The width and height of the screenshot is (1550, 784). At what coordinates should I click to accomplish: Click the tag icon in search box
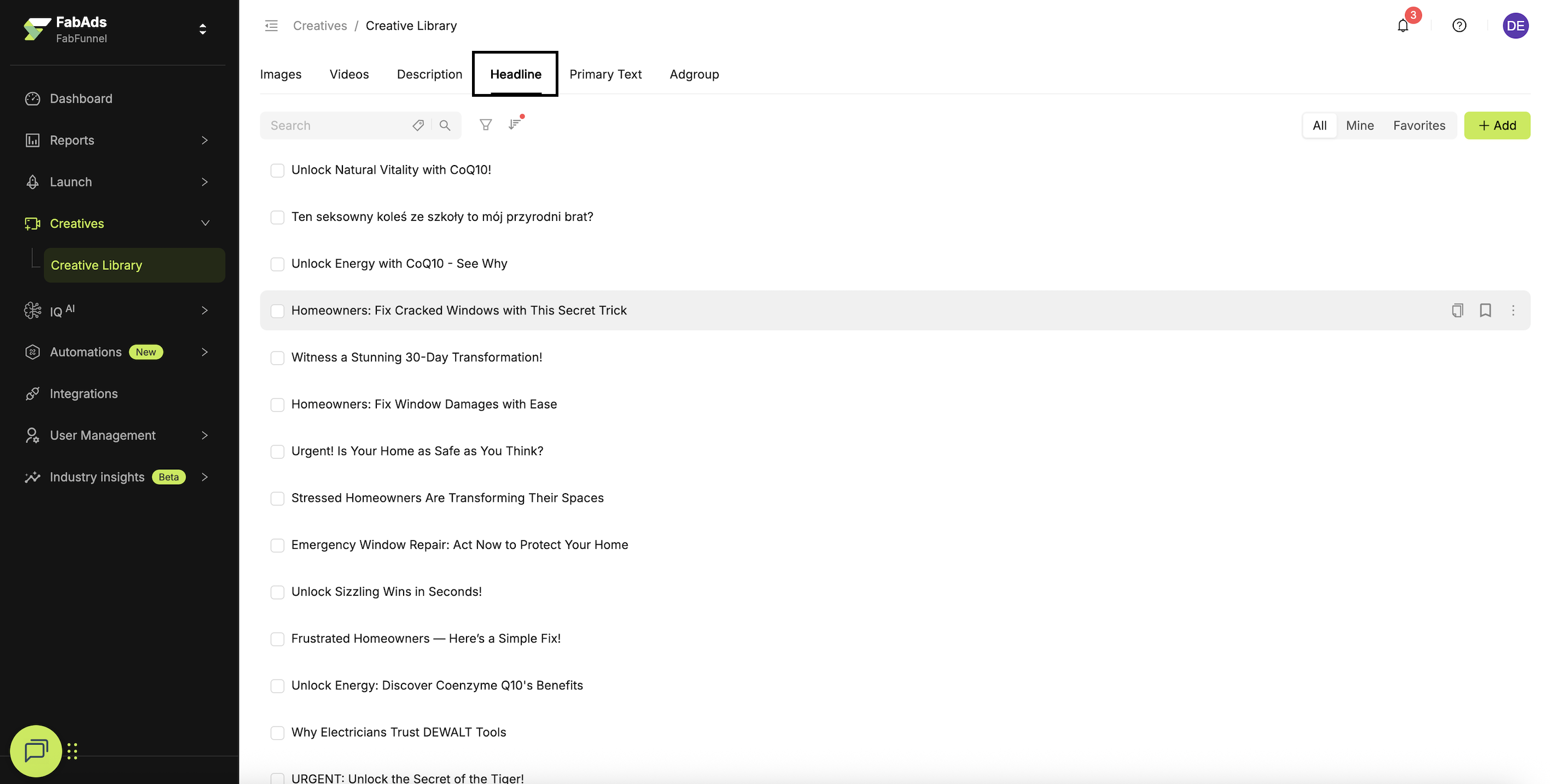click(418, 125)
